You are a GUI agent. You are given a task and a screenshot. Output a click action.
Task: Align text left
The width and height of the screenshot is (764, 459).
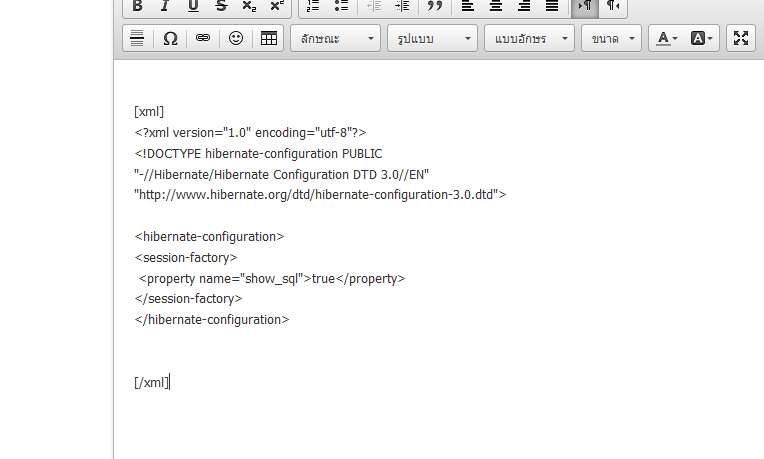[467, 6]
